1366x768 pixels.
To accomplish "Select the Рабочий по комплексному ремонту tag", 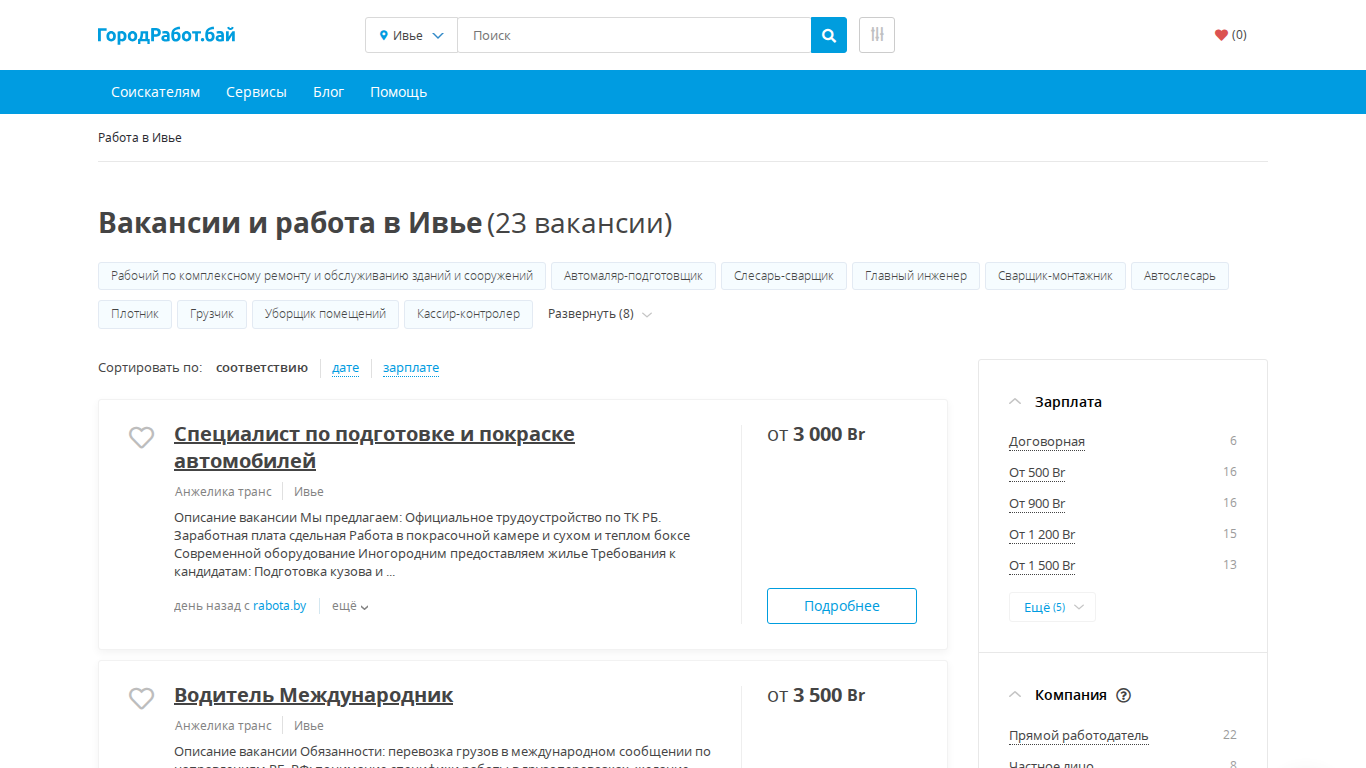I will (x=322, y=276).
